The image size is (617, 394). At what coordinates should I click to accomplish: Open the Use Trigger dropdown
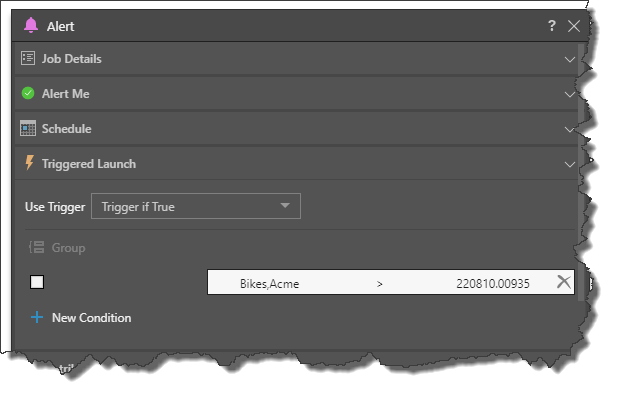point(196,206)
